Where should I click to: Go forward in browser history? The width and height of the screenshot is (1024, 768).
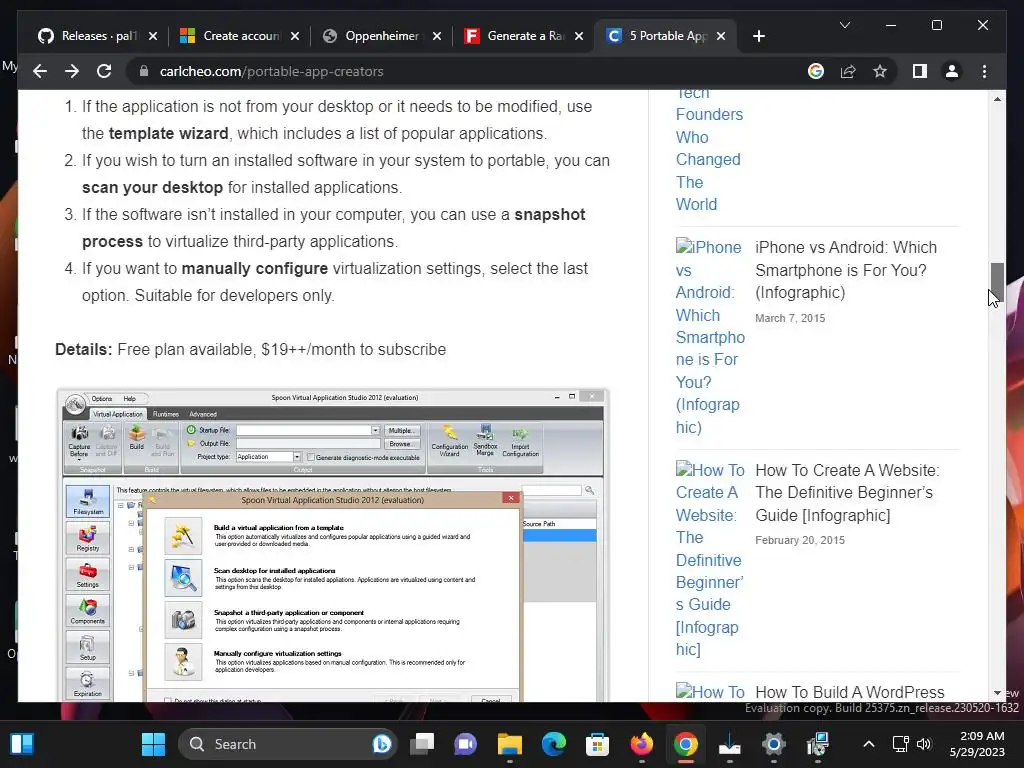click(x=72, y=71)
